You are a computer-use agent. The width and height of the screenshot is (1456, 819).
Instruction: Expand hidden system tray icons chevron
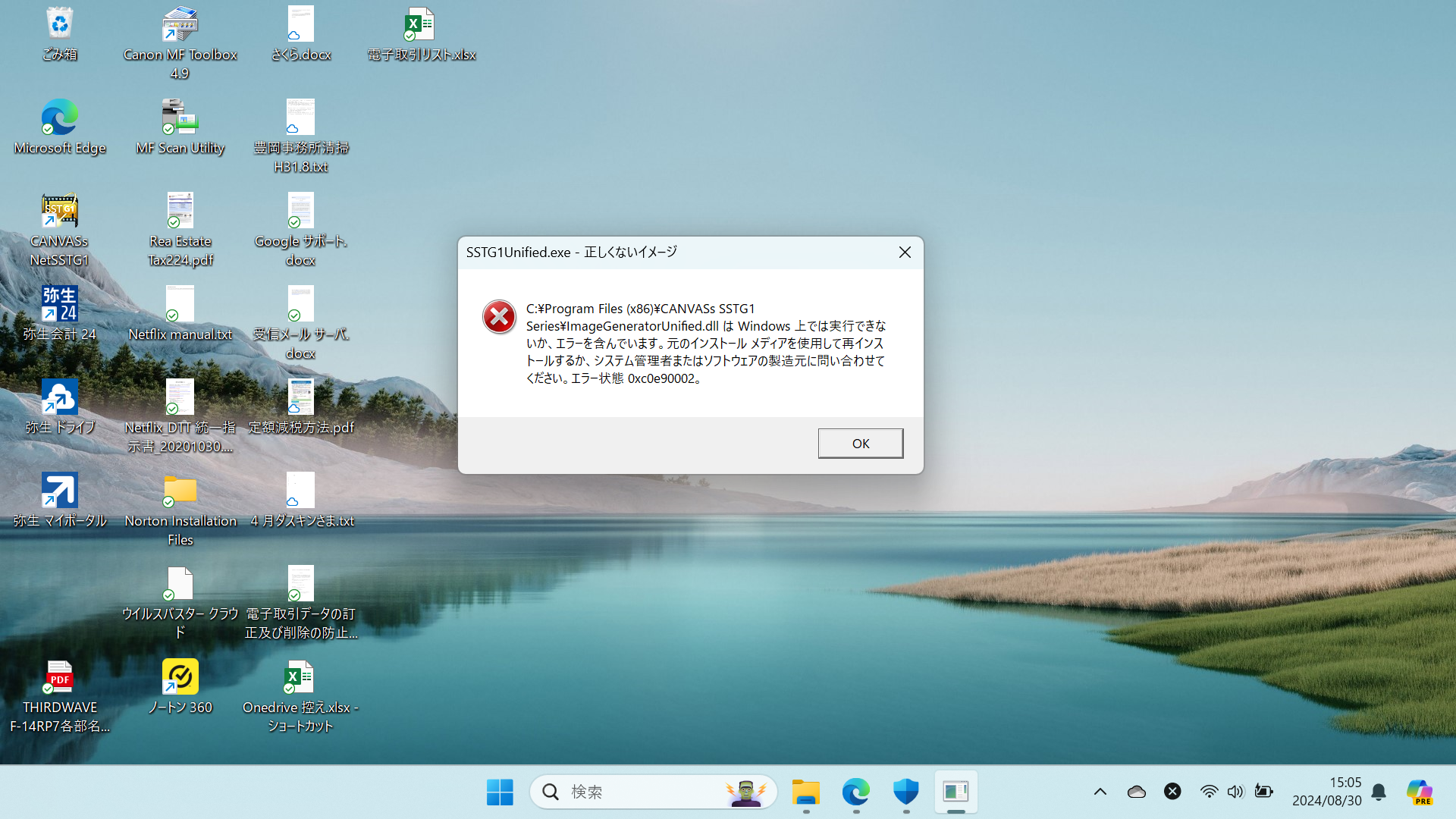tap(1100, 792)
